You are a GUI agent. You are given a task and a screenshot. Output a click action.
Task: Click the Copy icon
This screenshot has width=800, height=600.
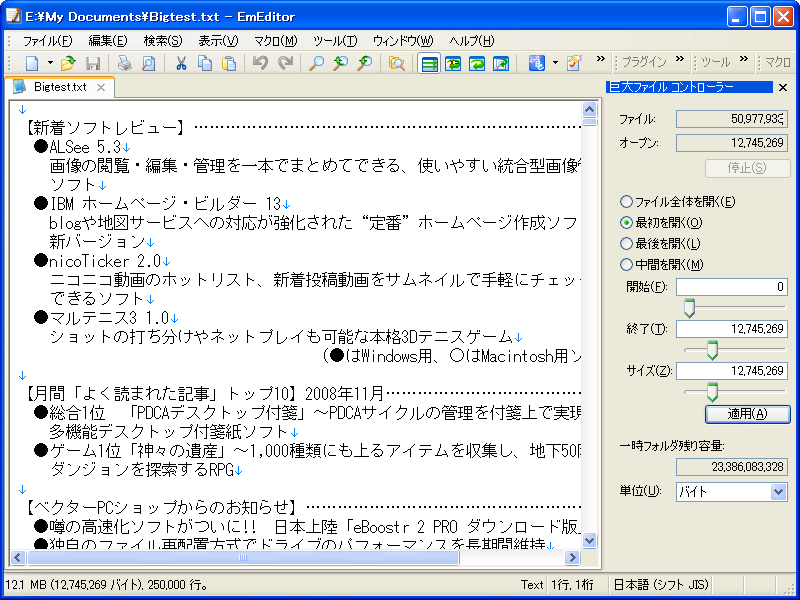pos(205,63)
